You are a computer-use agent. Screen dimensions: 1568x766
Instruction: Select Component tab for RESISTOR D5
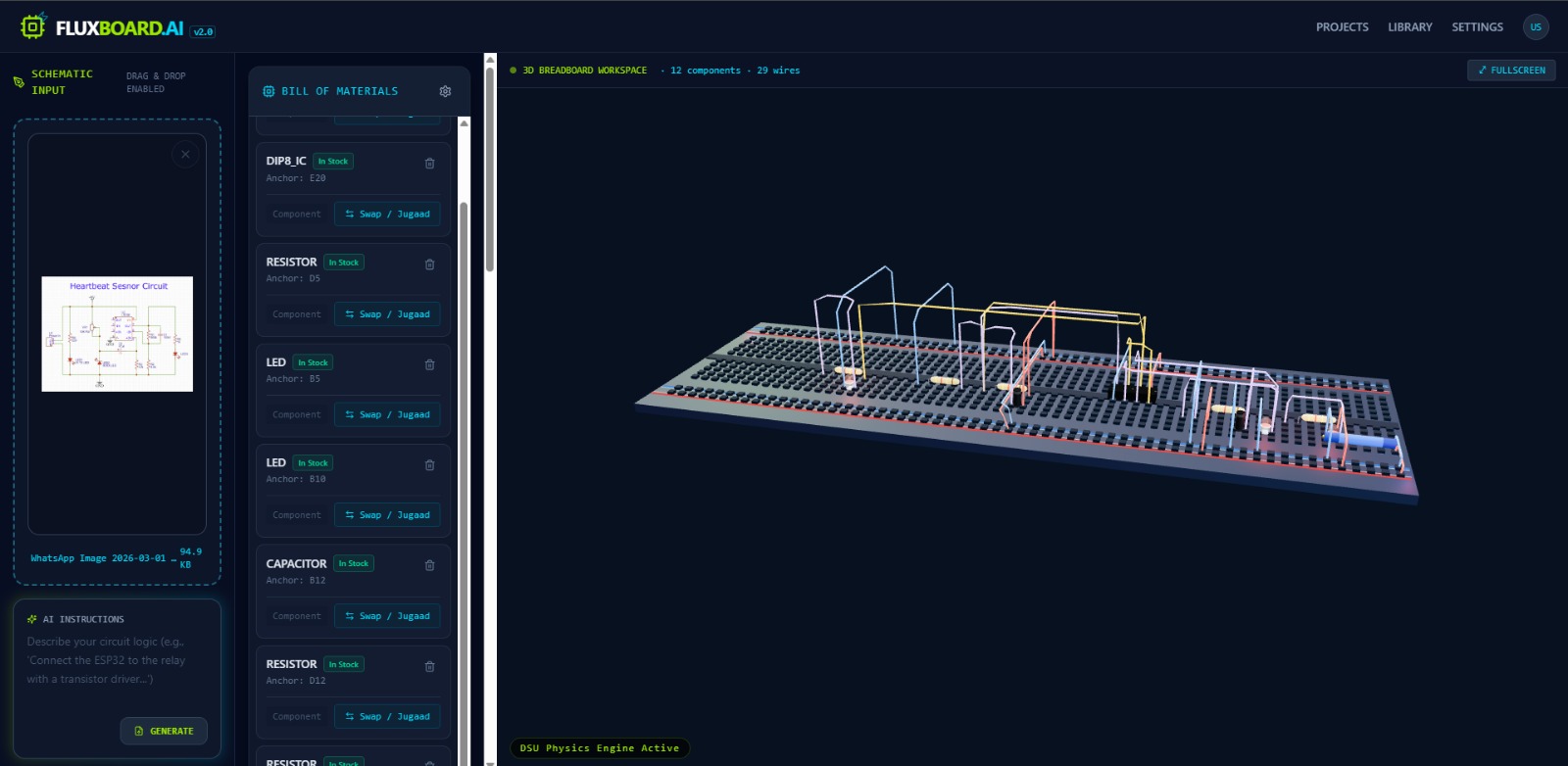point(297,314)
